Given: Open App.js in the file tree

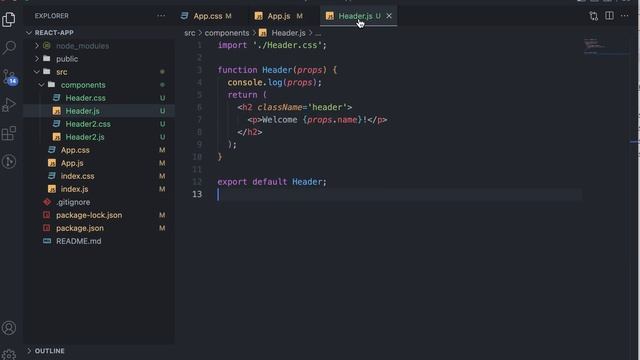Looking at the screenshot, I should click(72, 163).
